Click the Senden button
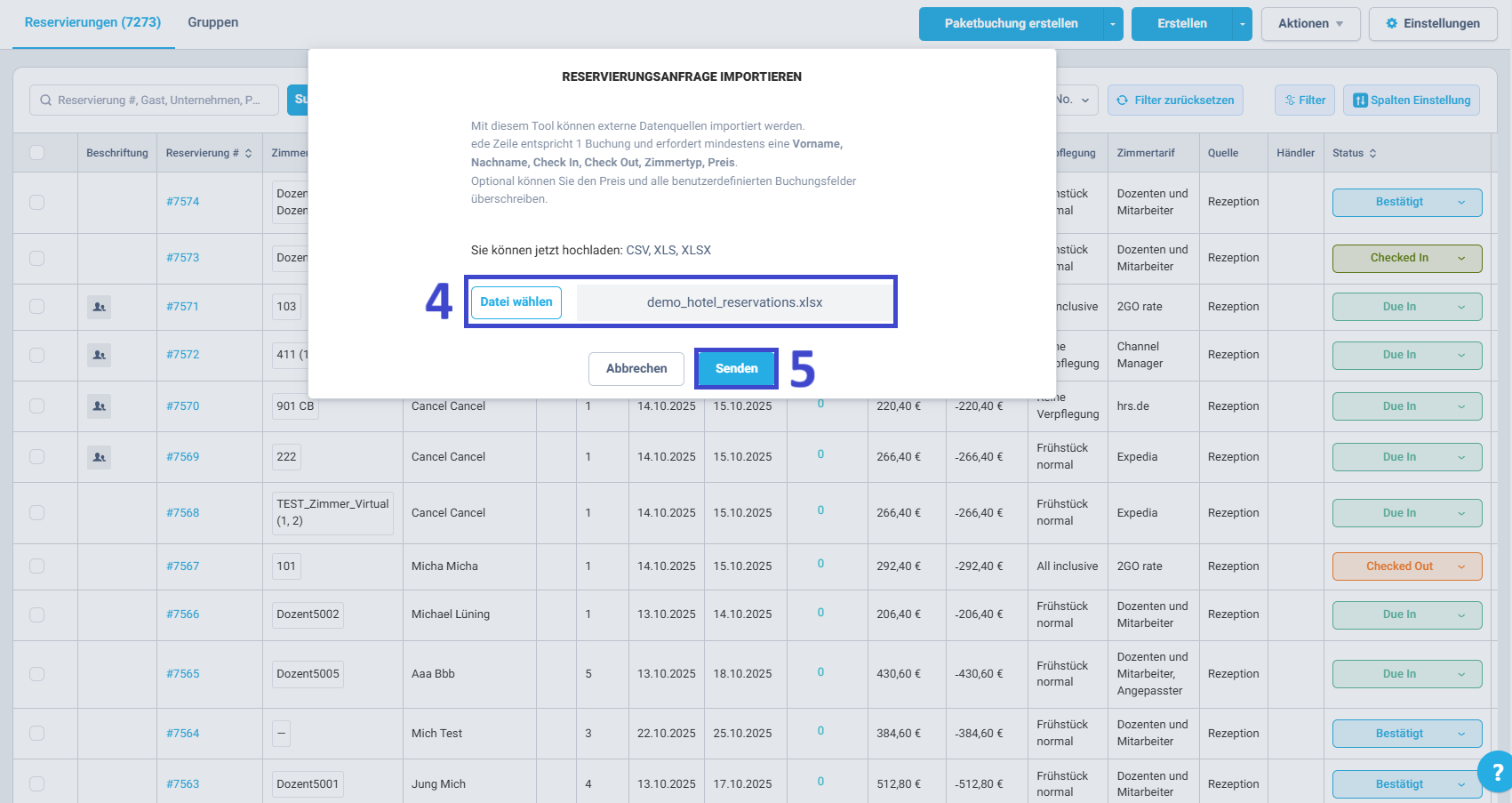This screenshot has width=1512, height=803. coord(736,368)
